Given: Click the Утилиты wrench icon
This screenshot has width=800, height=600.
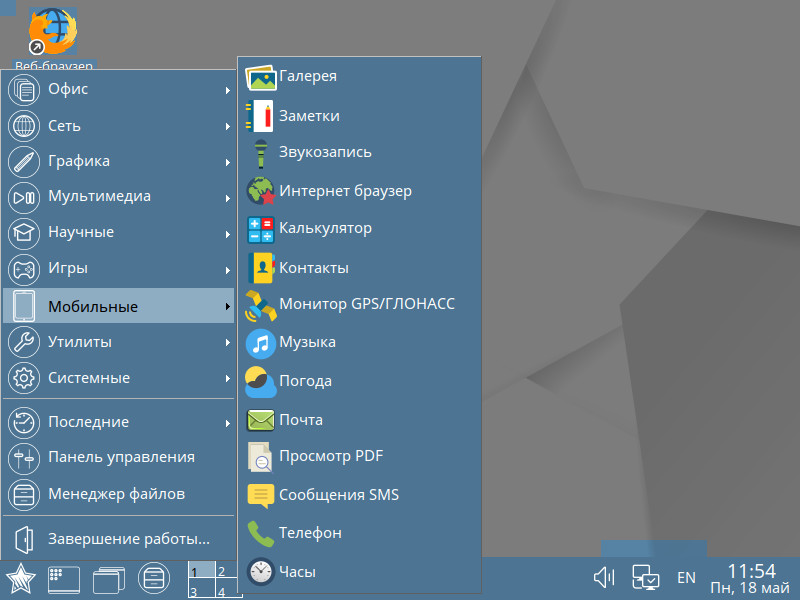Looking at the screenshot, I should click(x=24, y=342).
